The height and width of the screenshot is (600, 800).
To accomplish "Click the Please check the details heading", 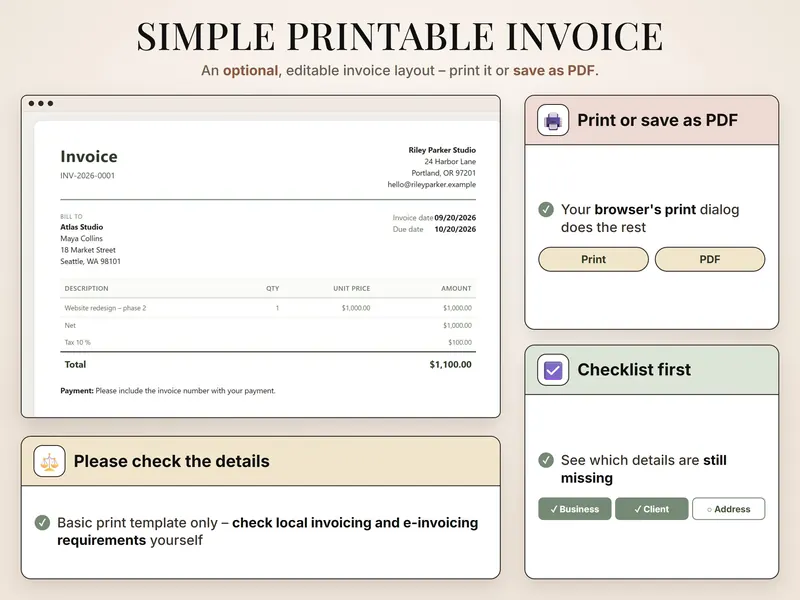I will pyautogui.click(x=171, y=461).
